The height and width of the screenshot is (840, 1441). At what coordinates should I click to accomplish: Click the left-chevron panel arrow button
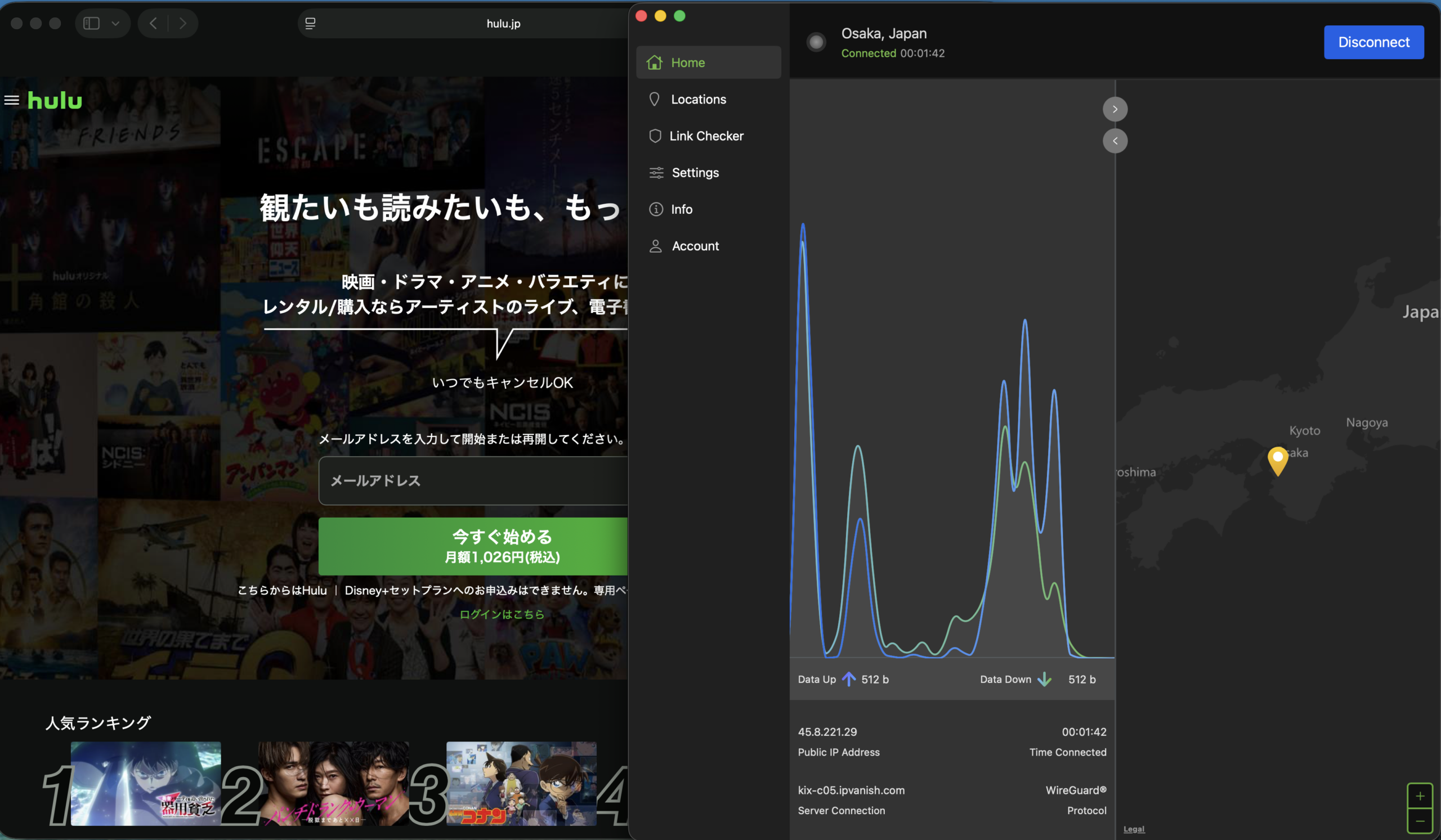tap(1115, 141)
